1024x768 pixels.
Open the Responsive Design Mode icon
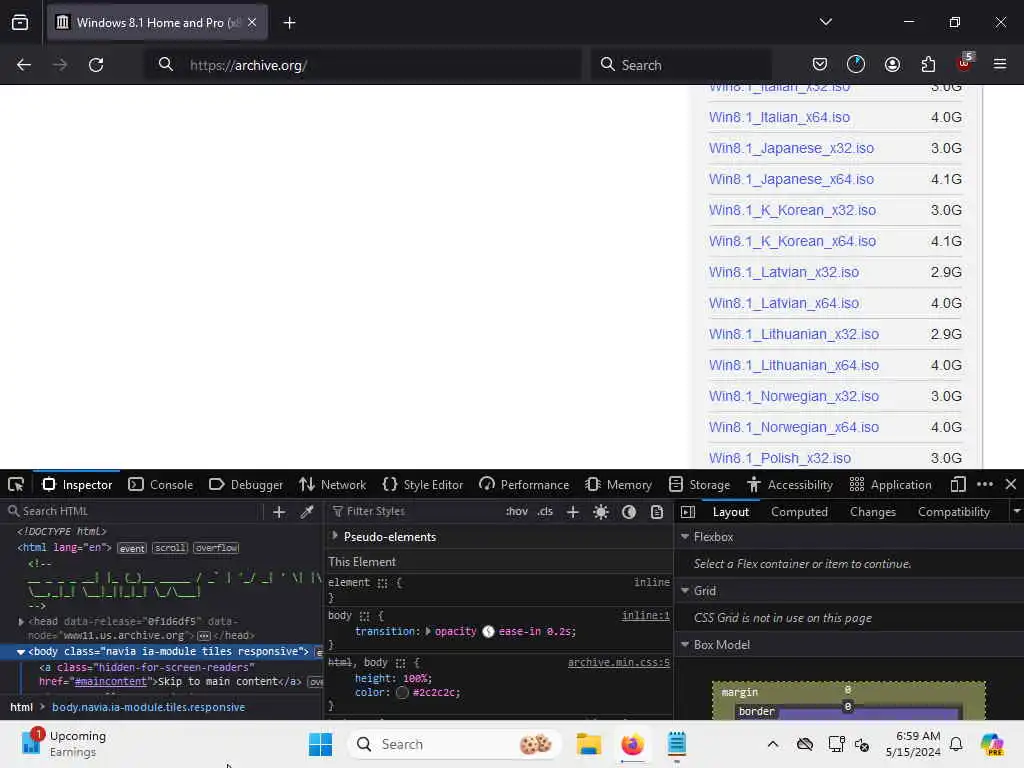[957, 485]
